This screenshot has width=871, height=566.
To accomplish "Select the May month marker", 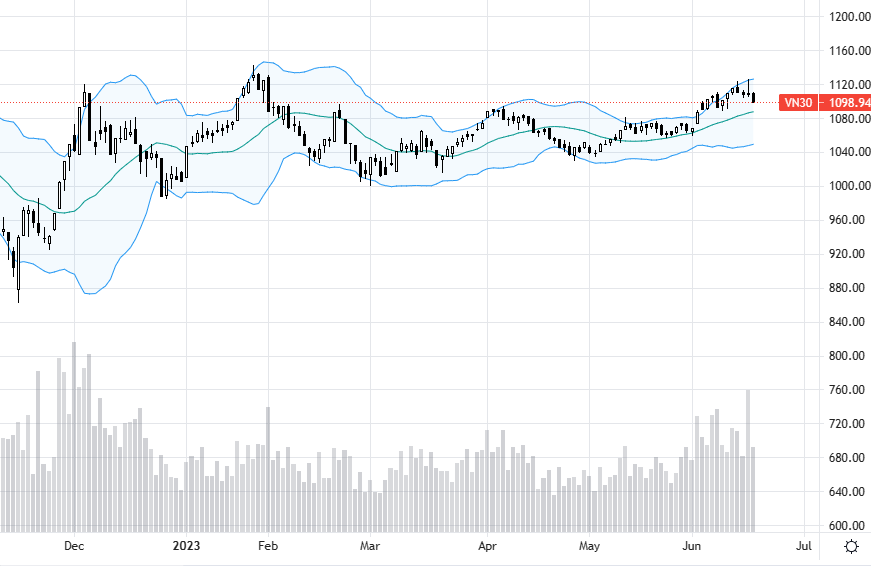I will pyautogui.click(x=589, y=546).
